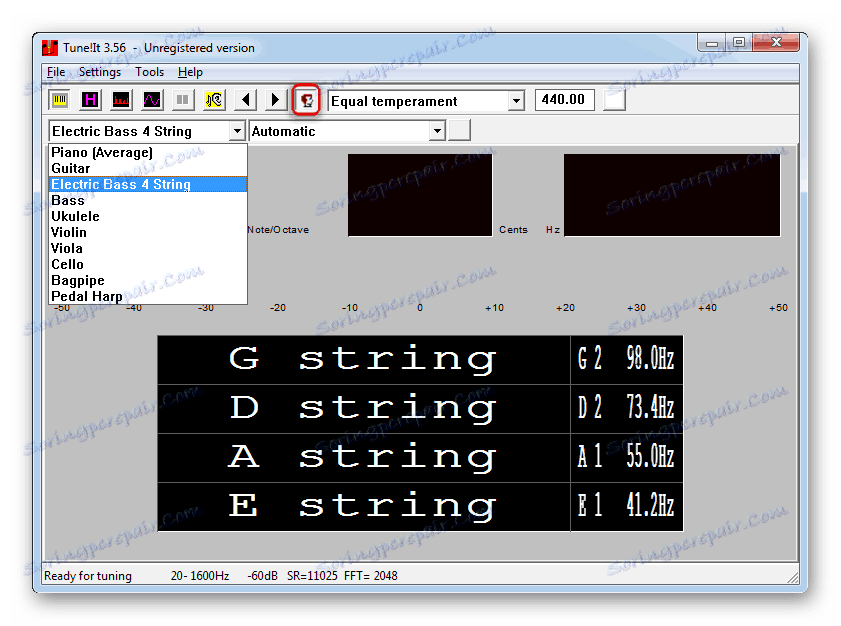
Task: Open the File menu
Action: point(56,72)
